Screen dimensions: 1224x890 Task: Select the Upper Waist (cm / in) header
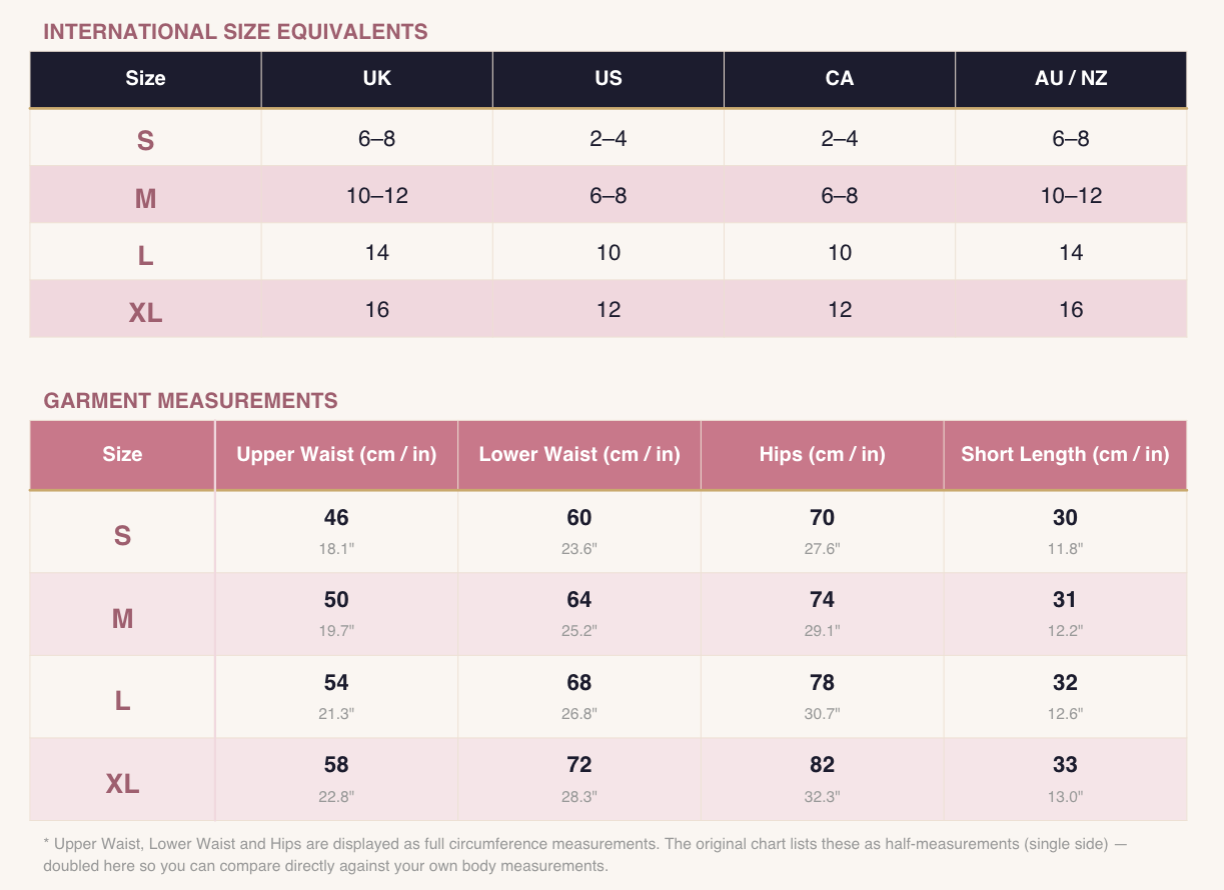336,454
